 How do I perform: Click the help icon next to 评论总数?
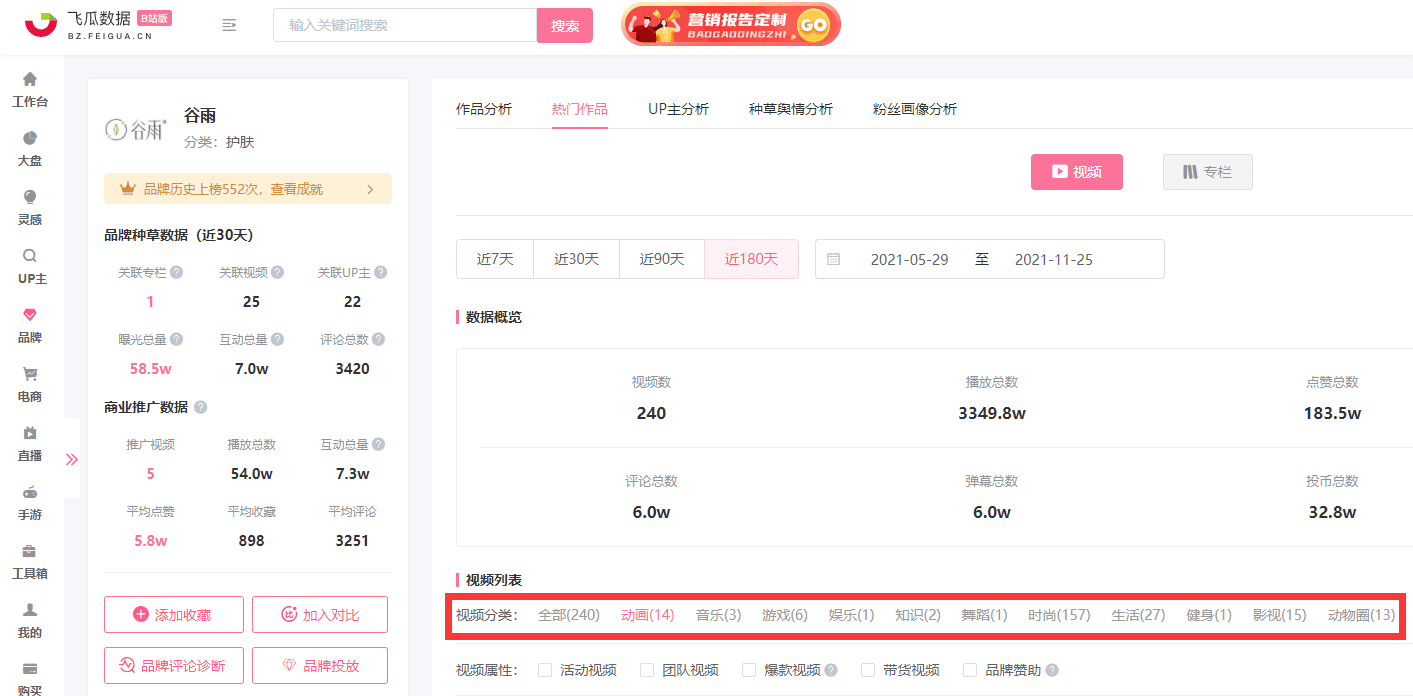tap(378, 340)
